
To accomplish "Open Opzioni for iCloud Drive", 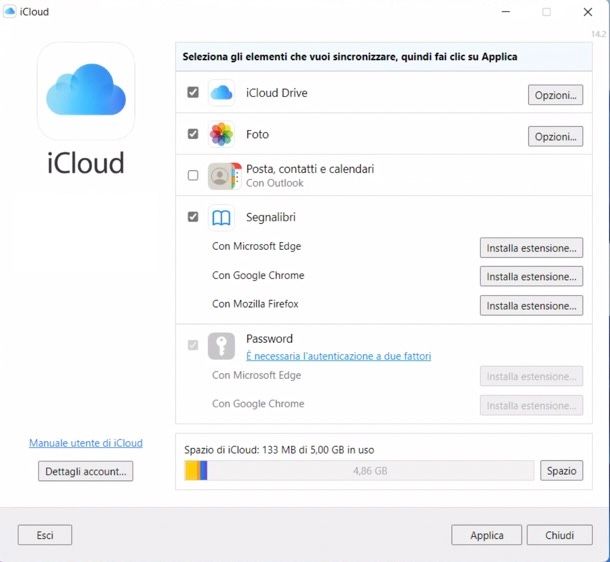I will pos(555,95).
